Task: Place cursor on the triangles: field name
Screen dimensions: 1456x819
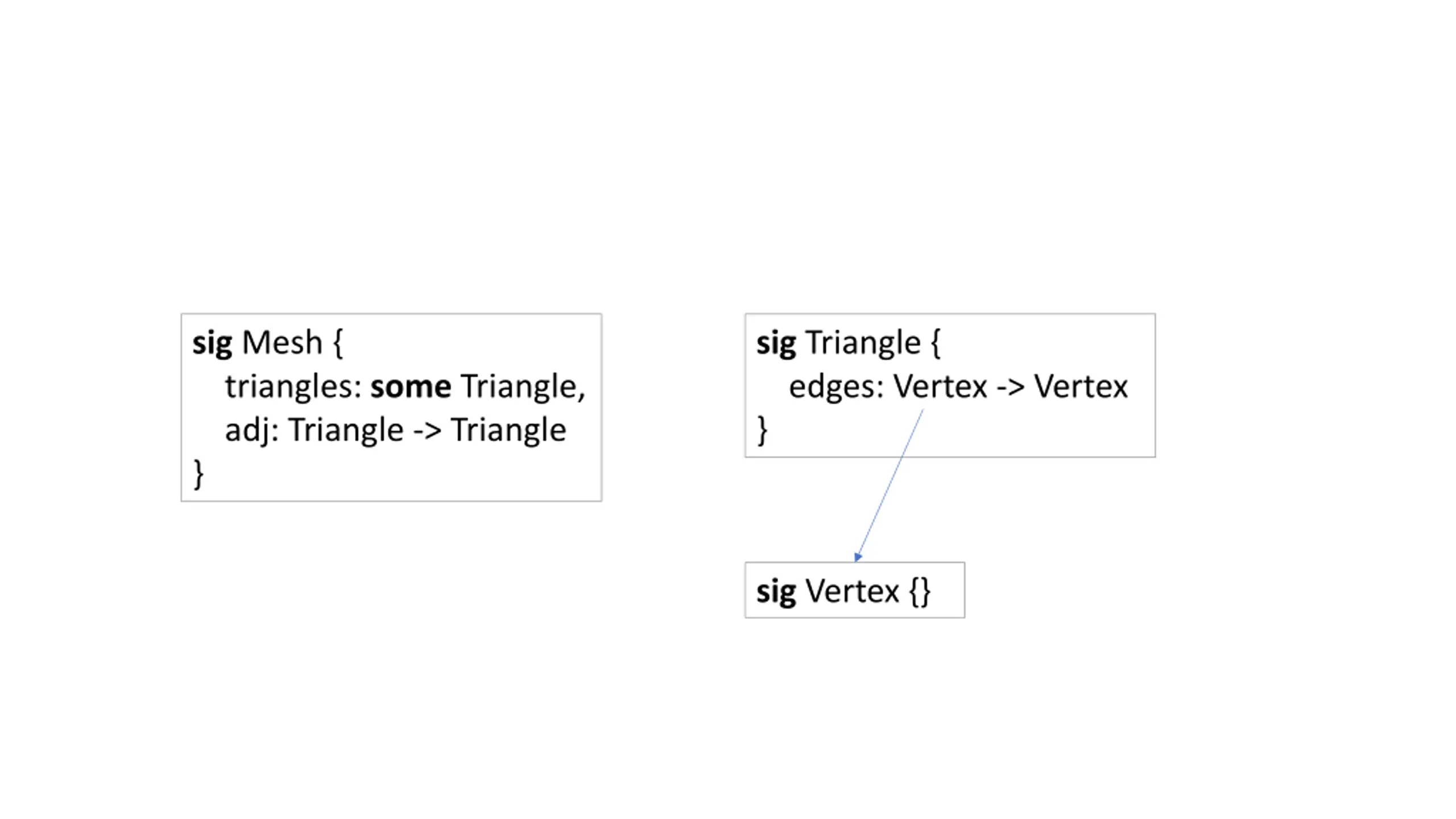Action: click(x=293, y=387)
